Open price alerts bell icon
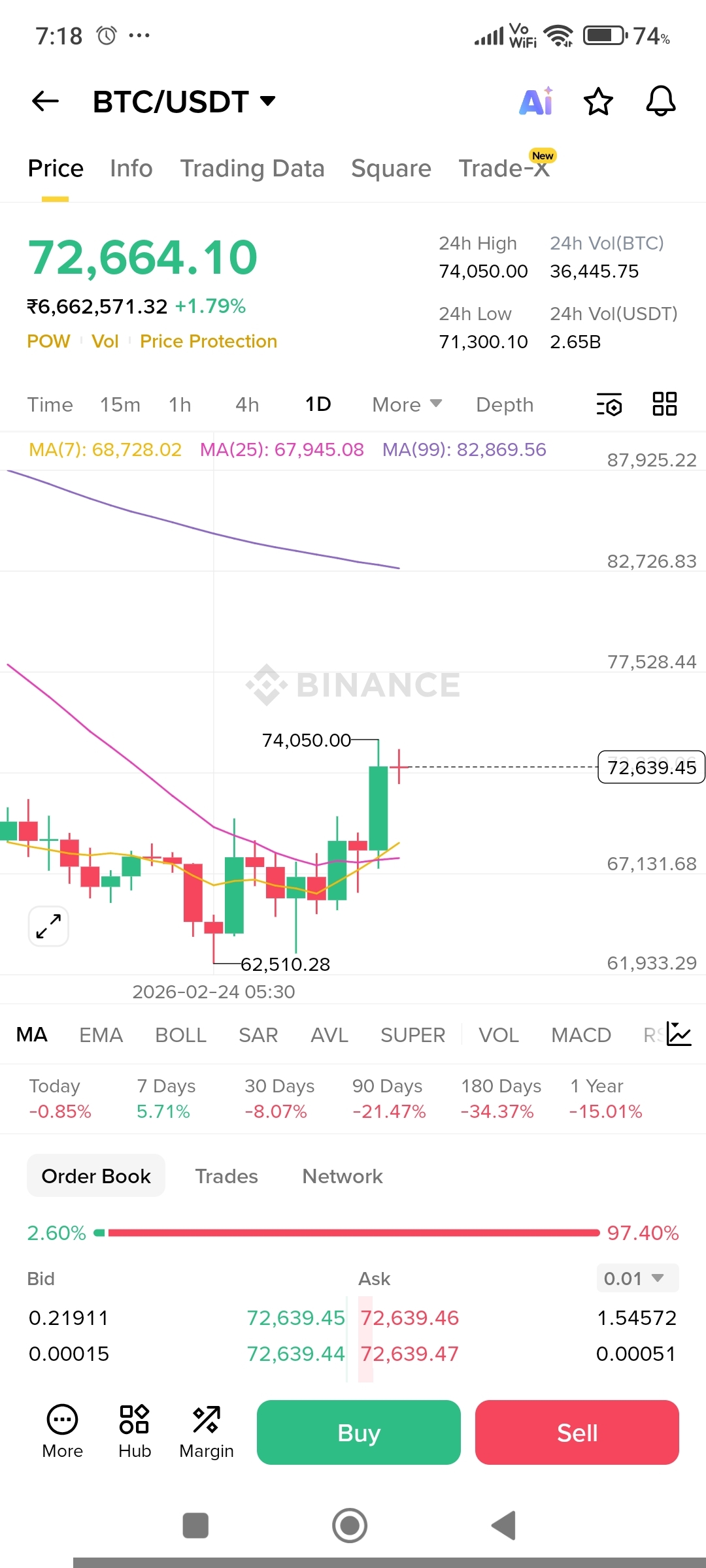The image size is (706, 1568). [x=661, y=101]
